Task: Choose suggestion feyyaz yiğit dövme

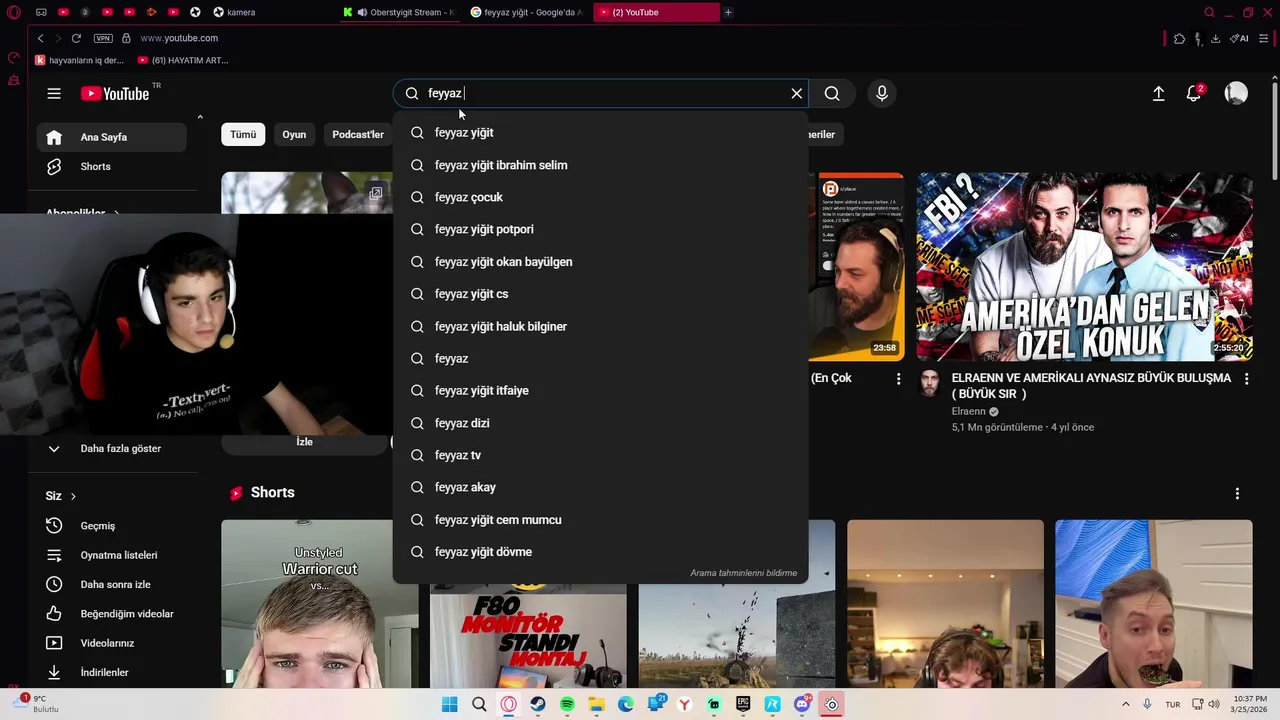Action: coord(600,552)
